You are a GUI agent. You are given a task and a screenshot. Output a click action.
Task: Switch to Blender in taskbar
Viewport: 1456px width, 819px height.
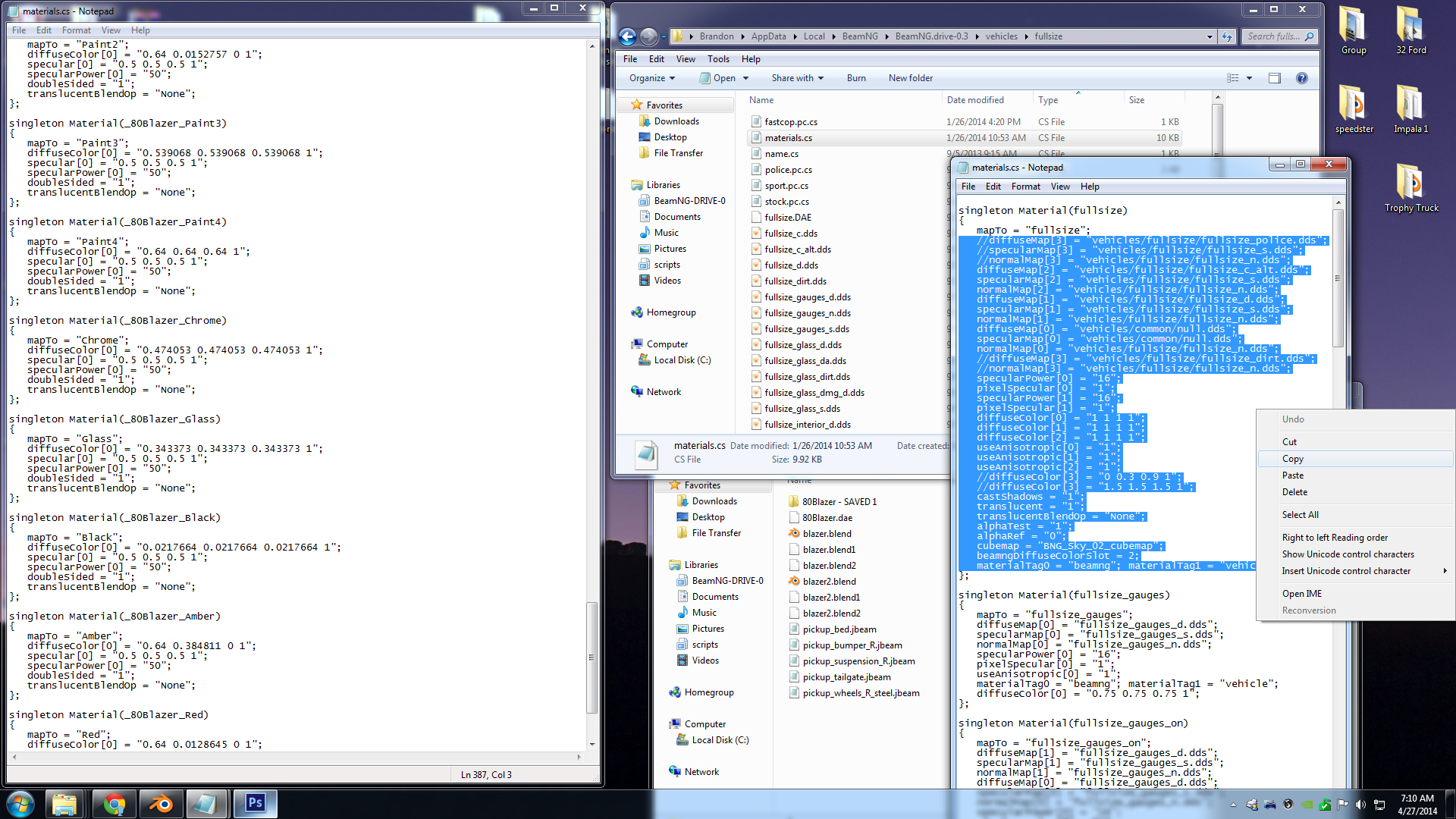click(x=162, y=804)
